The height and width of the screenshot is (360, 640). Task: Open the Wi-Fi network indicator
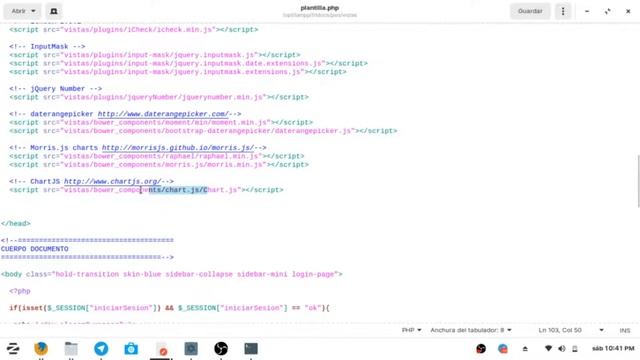[549, 349]
